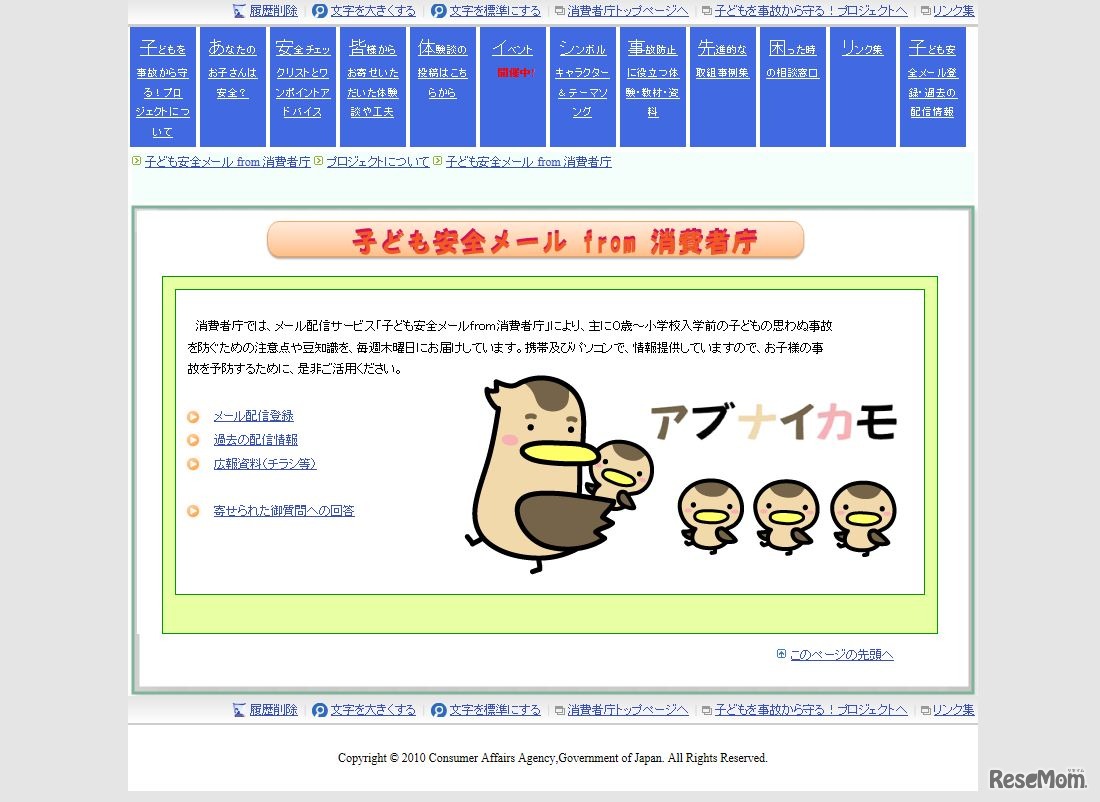Open the メール配信登録 link

coord(252,416)
